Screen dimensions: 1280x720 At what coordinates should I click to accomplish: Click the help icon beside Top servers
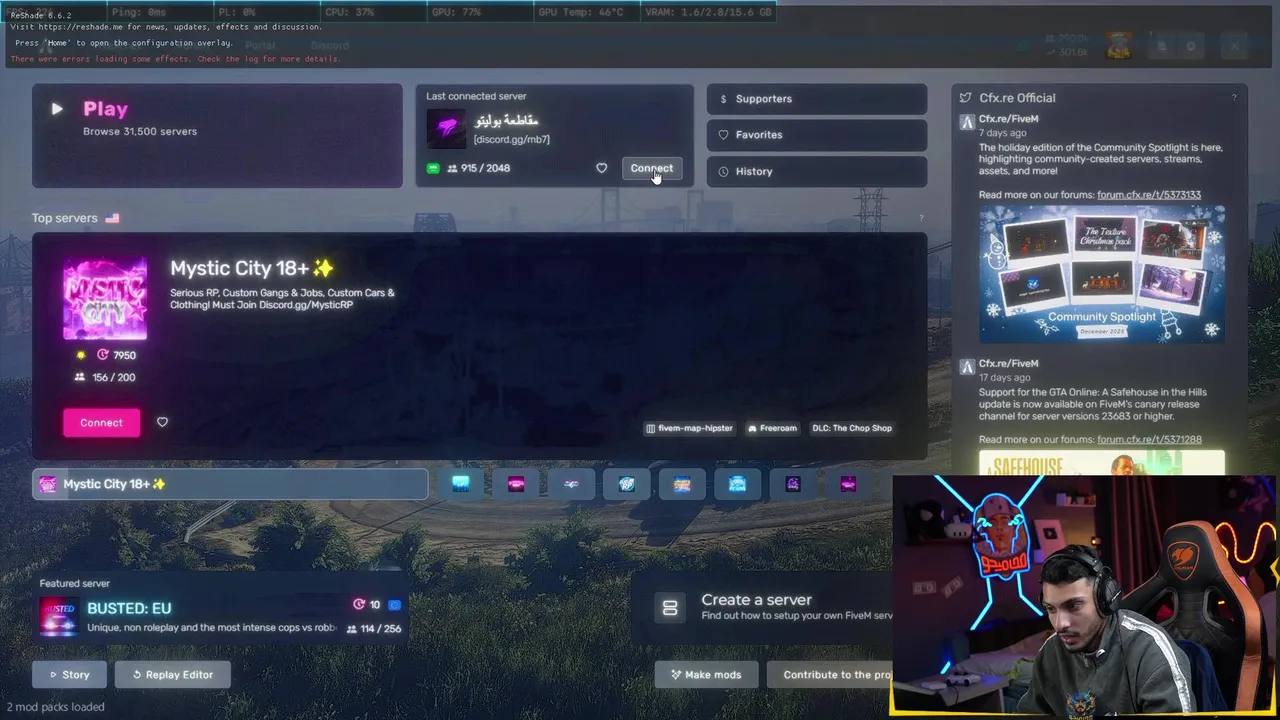tap(921, 218)
